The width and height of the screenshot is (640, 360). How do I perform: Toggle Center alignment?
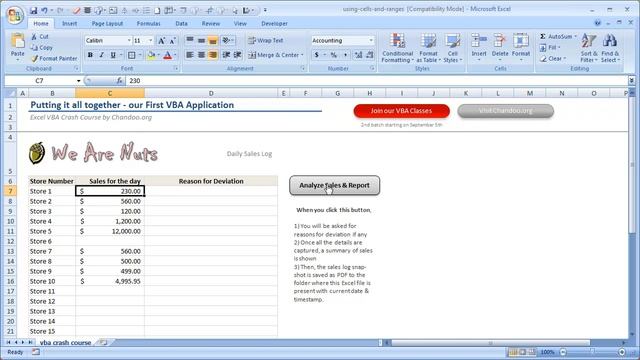tap(201, 55)
